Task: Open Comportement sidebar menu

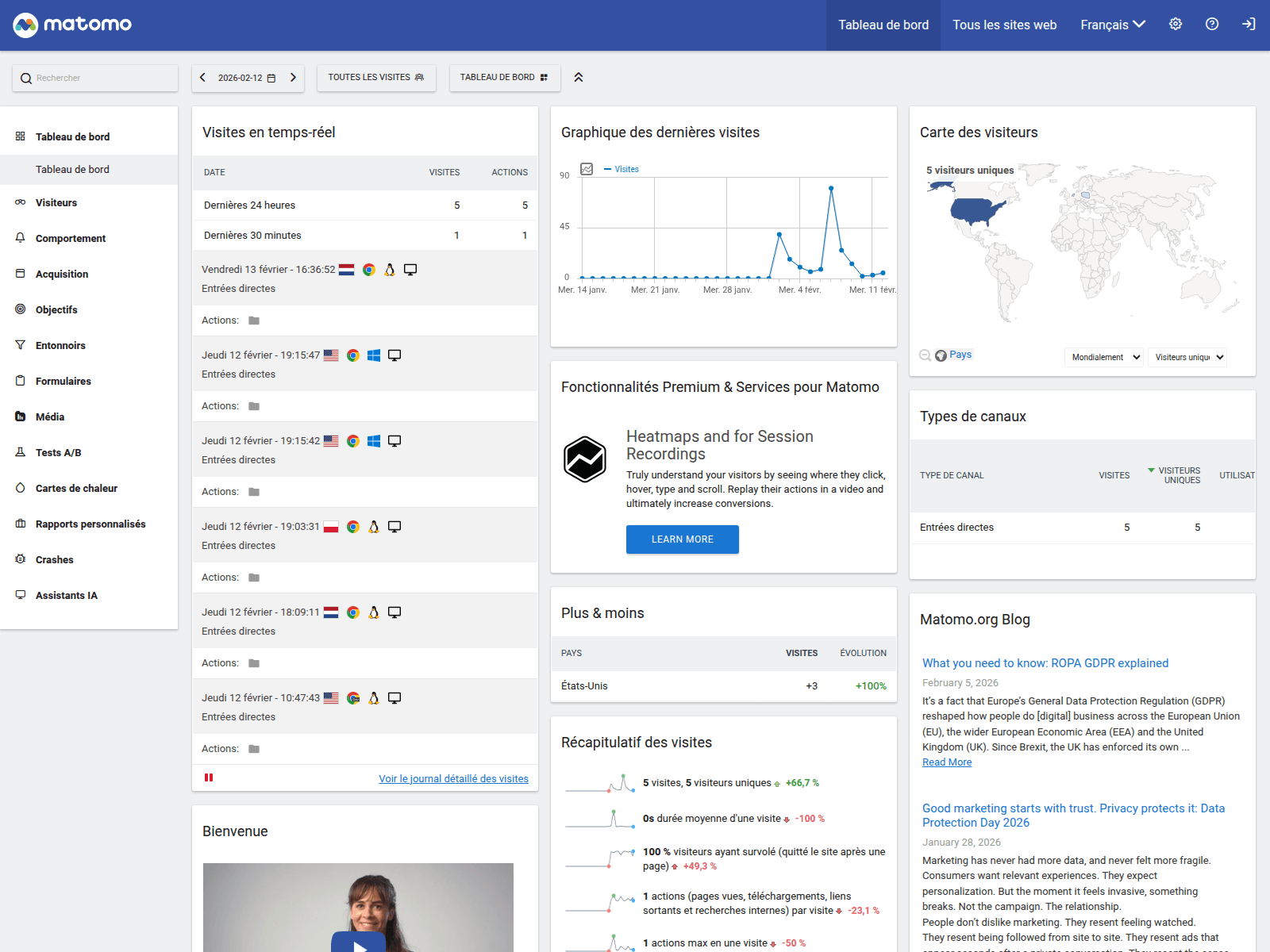Action: tap(89, 238)
